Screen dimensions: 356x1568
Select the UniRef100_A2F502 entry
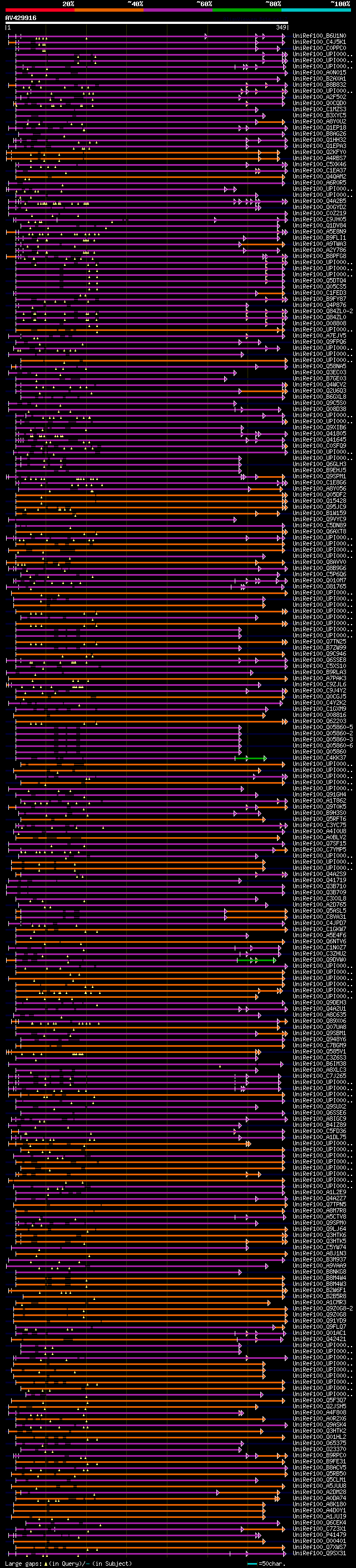point(319,97)
